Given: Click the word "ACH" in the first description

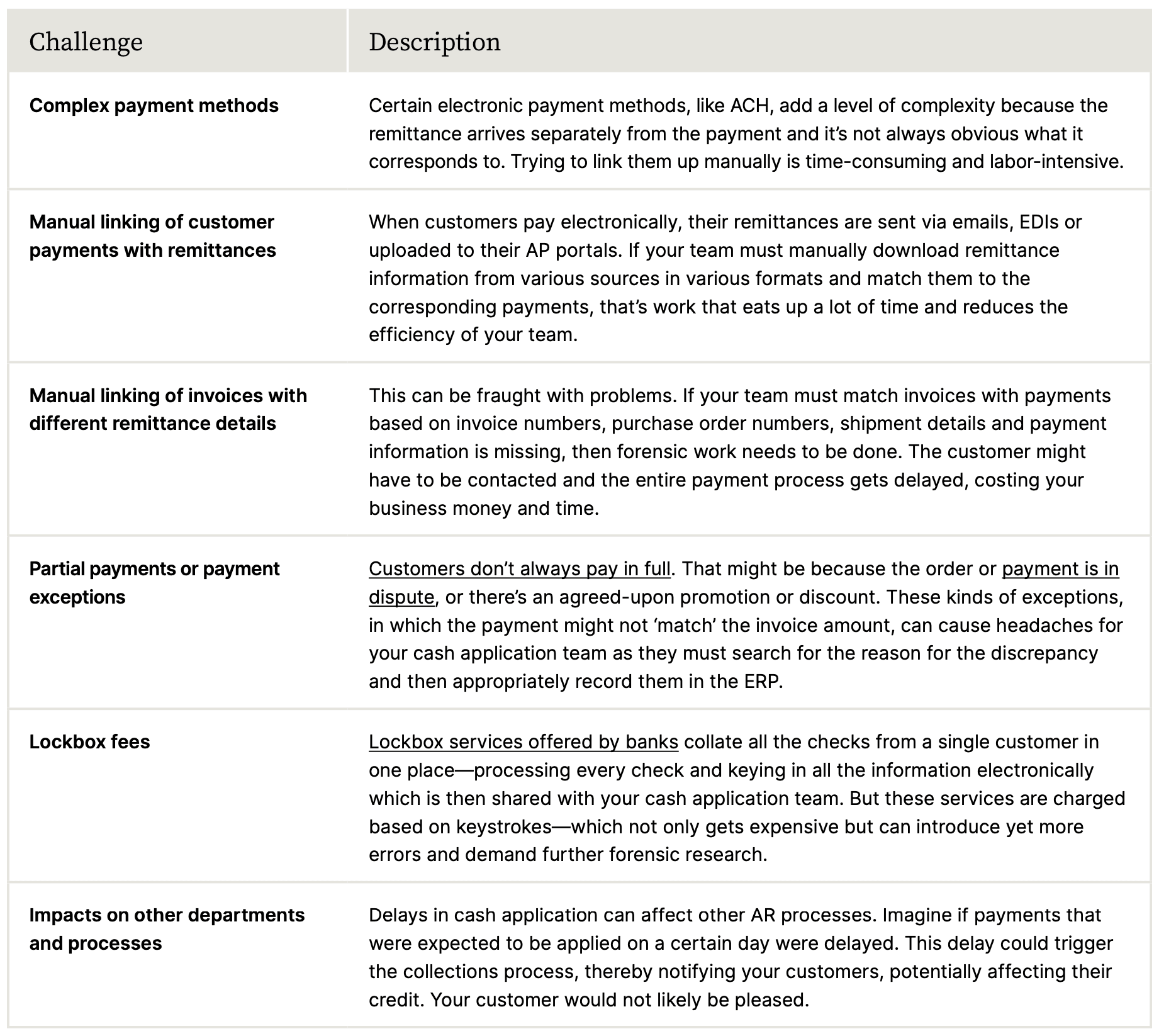Looking at the screenshot, I should coord(749,106).
